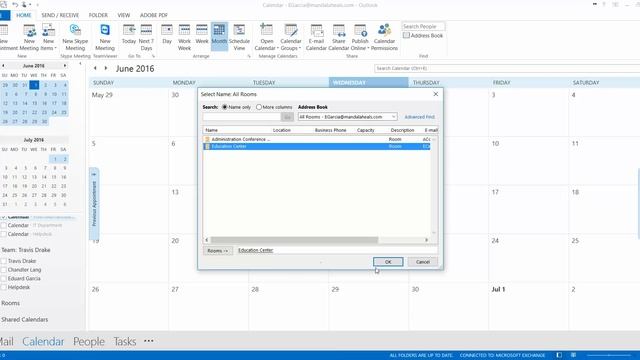Check the Helpdesk checkbox in Team group
The height and width of the screenshot is (360, 640).
tap(4, 287)
